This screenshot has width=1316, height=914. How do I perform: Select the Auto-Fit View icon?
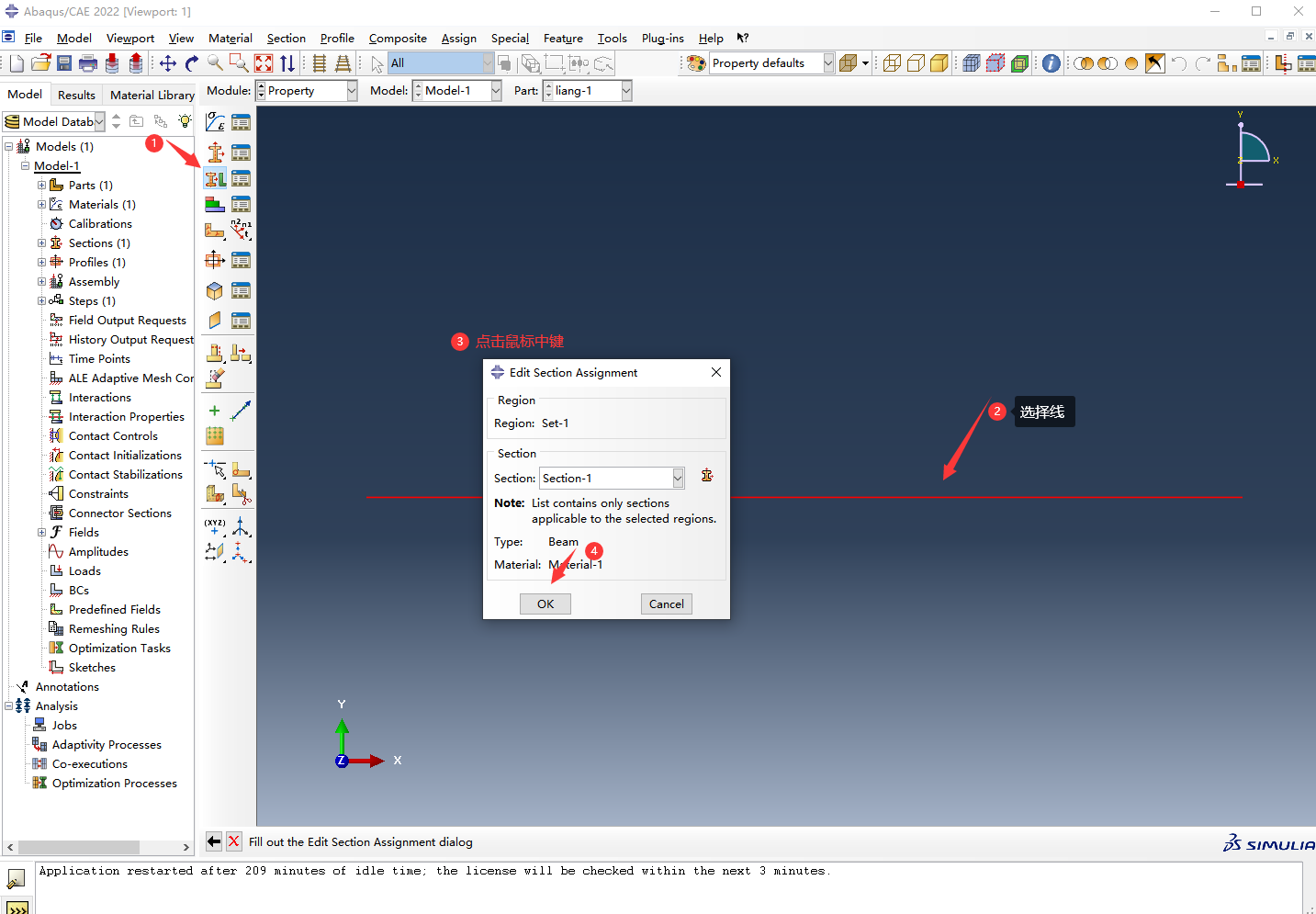(x=264, y=63)
